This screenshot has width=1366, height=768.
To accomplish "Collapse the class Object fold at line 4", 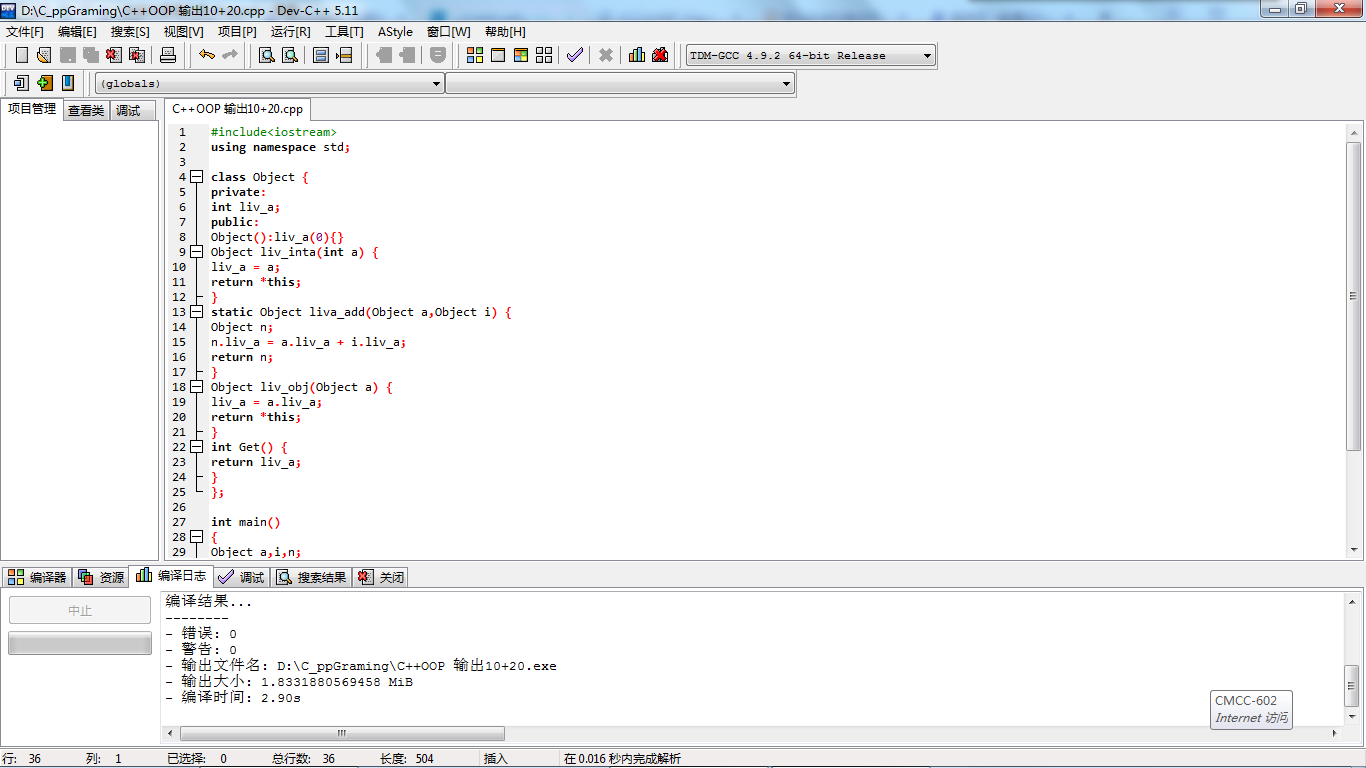I will pyautogui.click(x=197, y=177).
